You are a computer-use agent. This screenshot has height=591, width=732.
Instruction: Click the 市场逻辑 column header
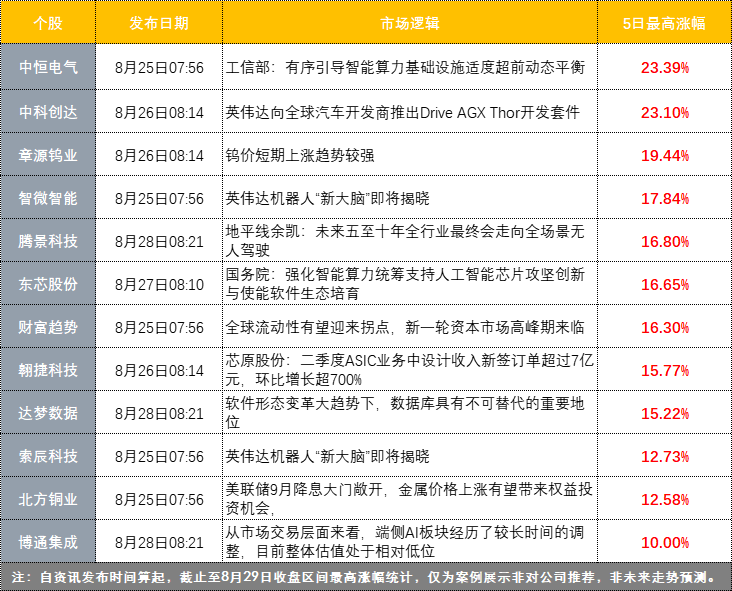[x=410, y=23]
